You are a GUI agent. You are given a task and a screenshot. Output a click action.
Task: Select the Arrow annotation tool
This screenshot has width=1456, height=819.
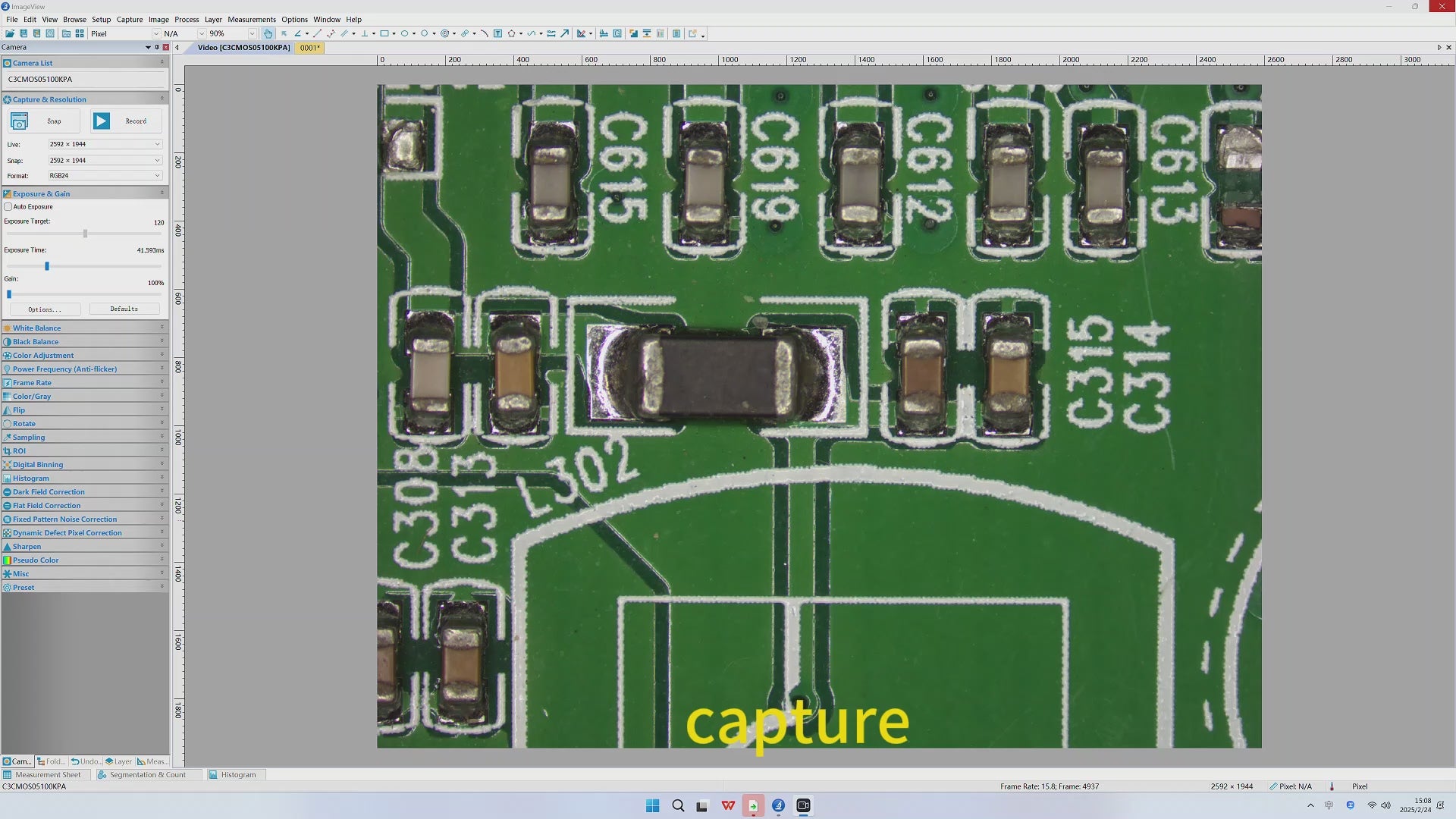pyautogui.click(x=565, y=33)
